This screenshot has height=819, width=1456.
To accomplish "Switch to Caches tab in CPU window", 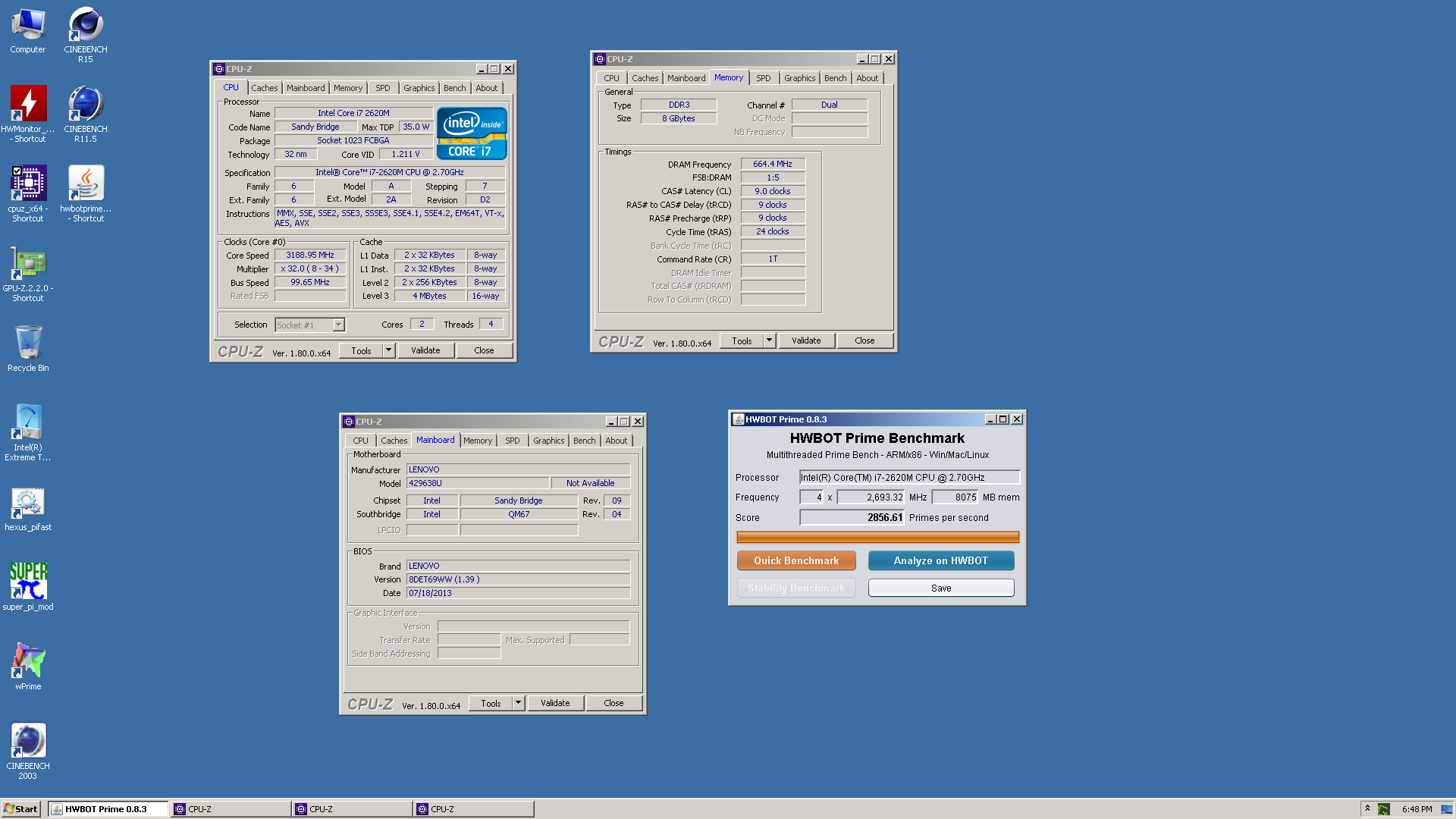I will pyautogui.click(x=265, y=88).
